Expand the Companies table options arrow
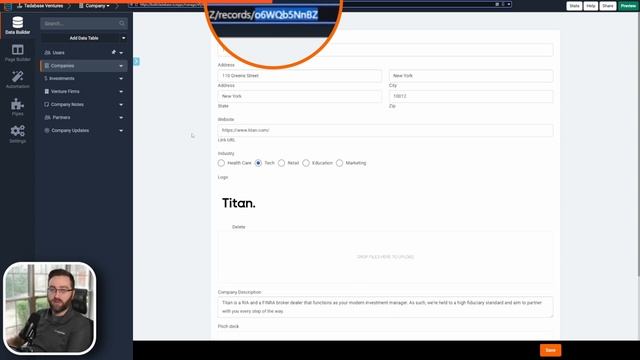This screenshot has height=360, width=640. pyautogui.click(x=121, y=66)
